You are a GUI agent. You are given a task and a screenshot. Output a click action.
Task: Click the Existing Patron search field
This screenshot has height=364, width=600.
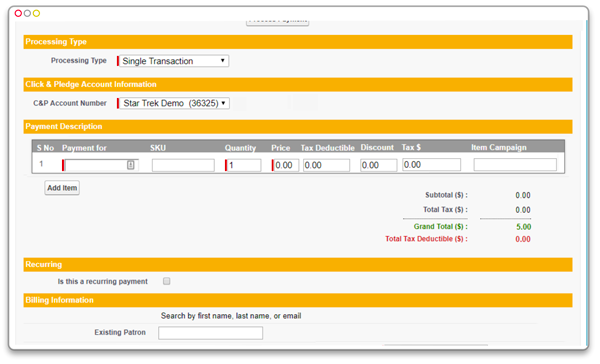tap(210, 333)
